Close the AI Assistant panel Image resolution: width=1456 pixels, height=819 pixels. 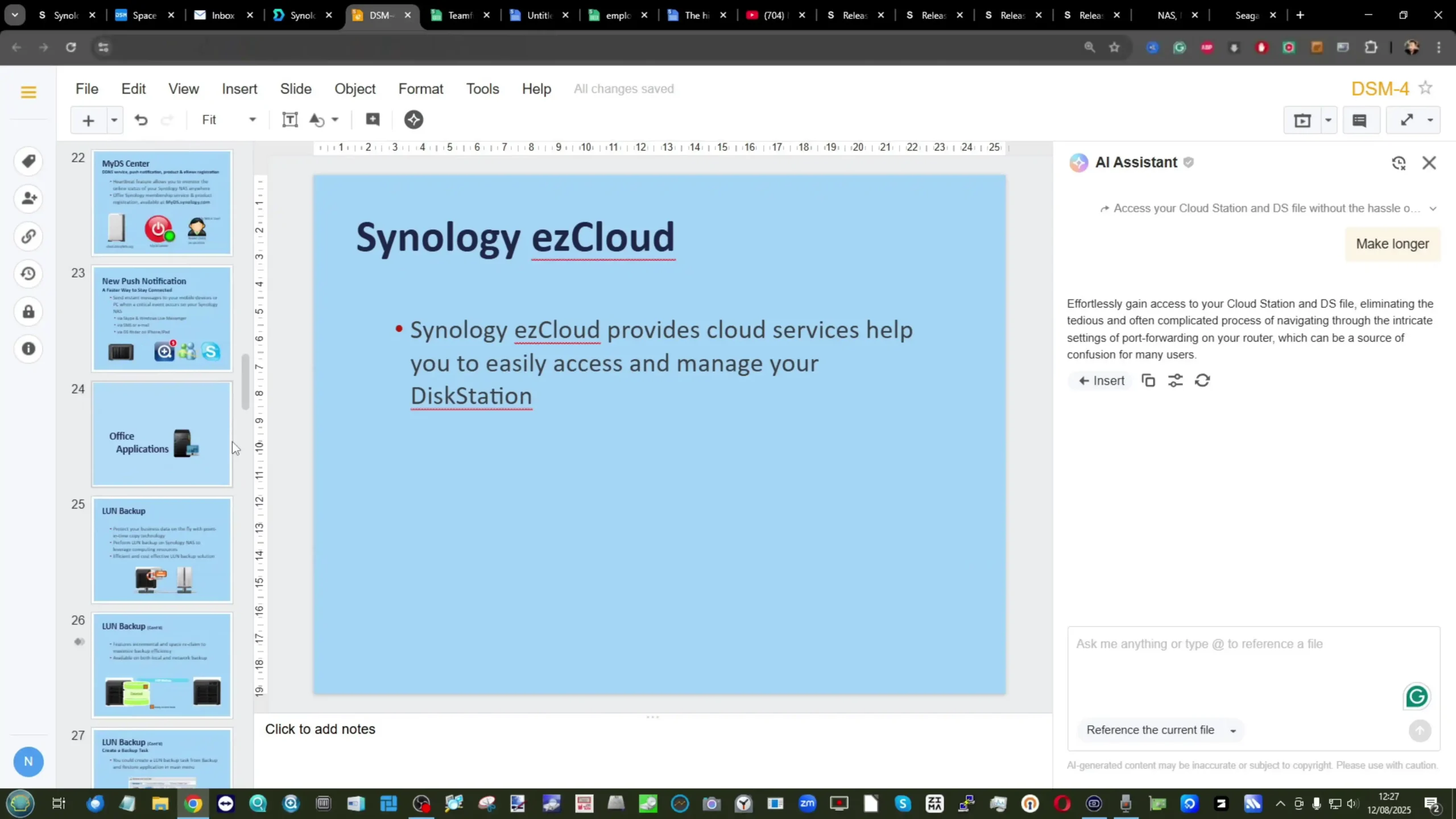(x=1429, y=163)
